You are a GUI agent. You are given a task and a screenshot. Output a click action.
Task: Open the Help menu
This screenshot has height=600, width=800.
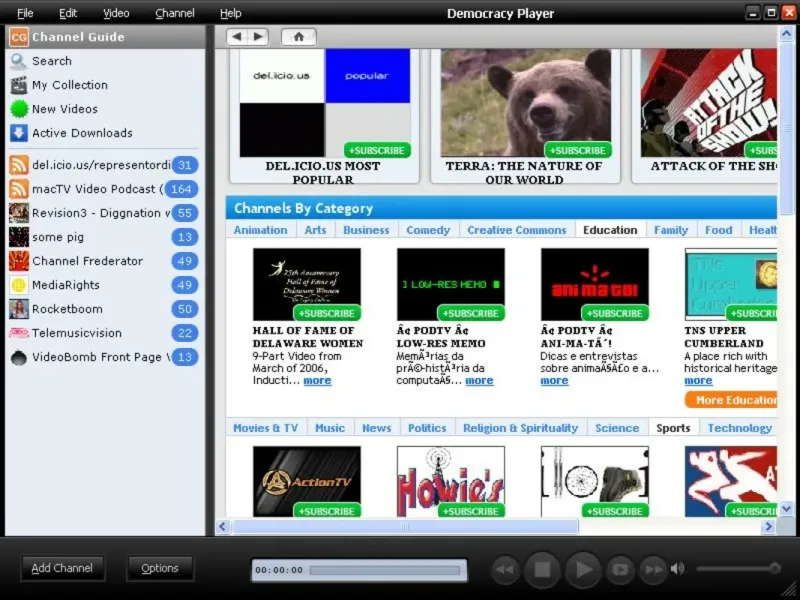tap(231, 13)
